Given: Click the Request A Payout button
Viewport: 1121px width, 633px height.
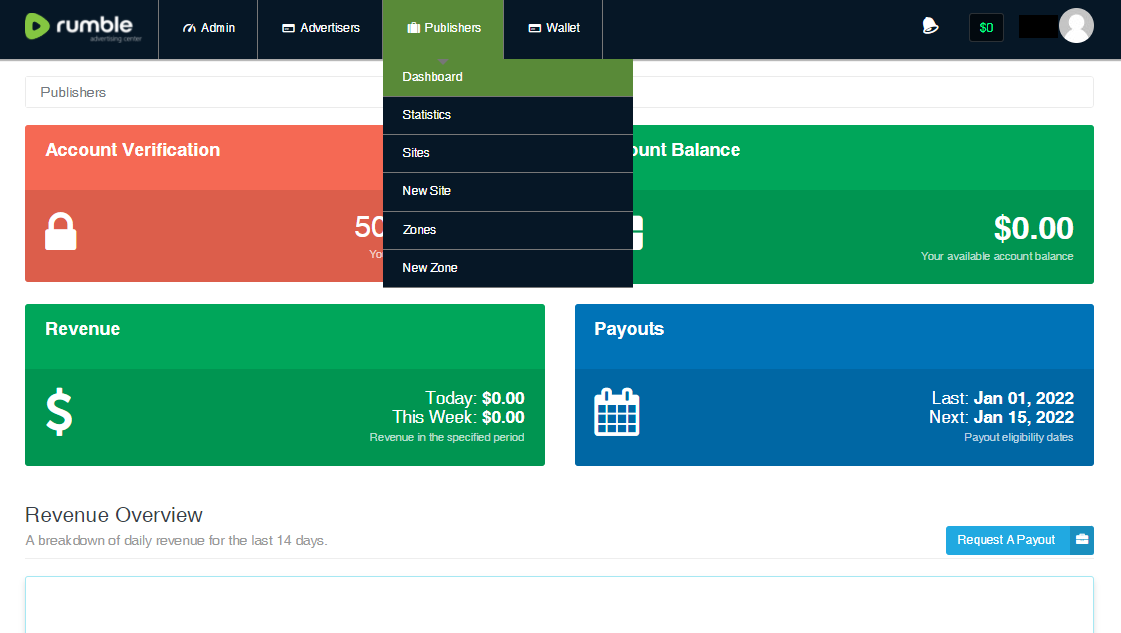Looking at the screenshot, I should pos(1006,540).
